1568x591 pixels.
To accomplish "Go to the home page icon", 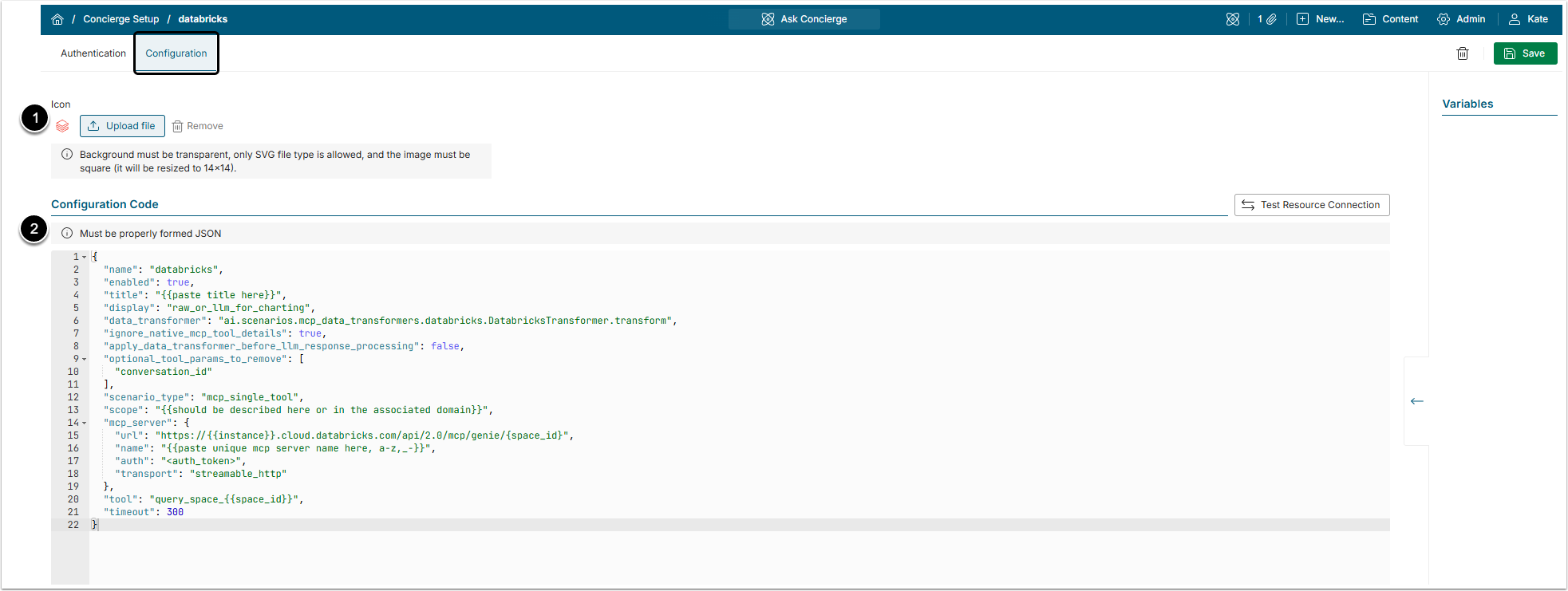I will [x=57, y=19].
